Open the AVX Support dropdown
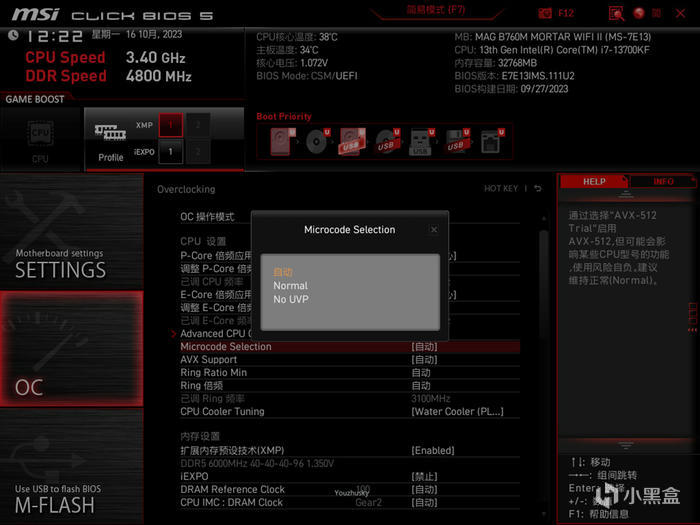Image resolution: width=700 pixels, height=525 pixels. 424,360
